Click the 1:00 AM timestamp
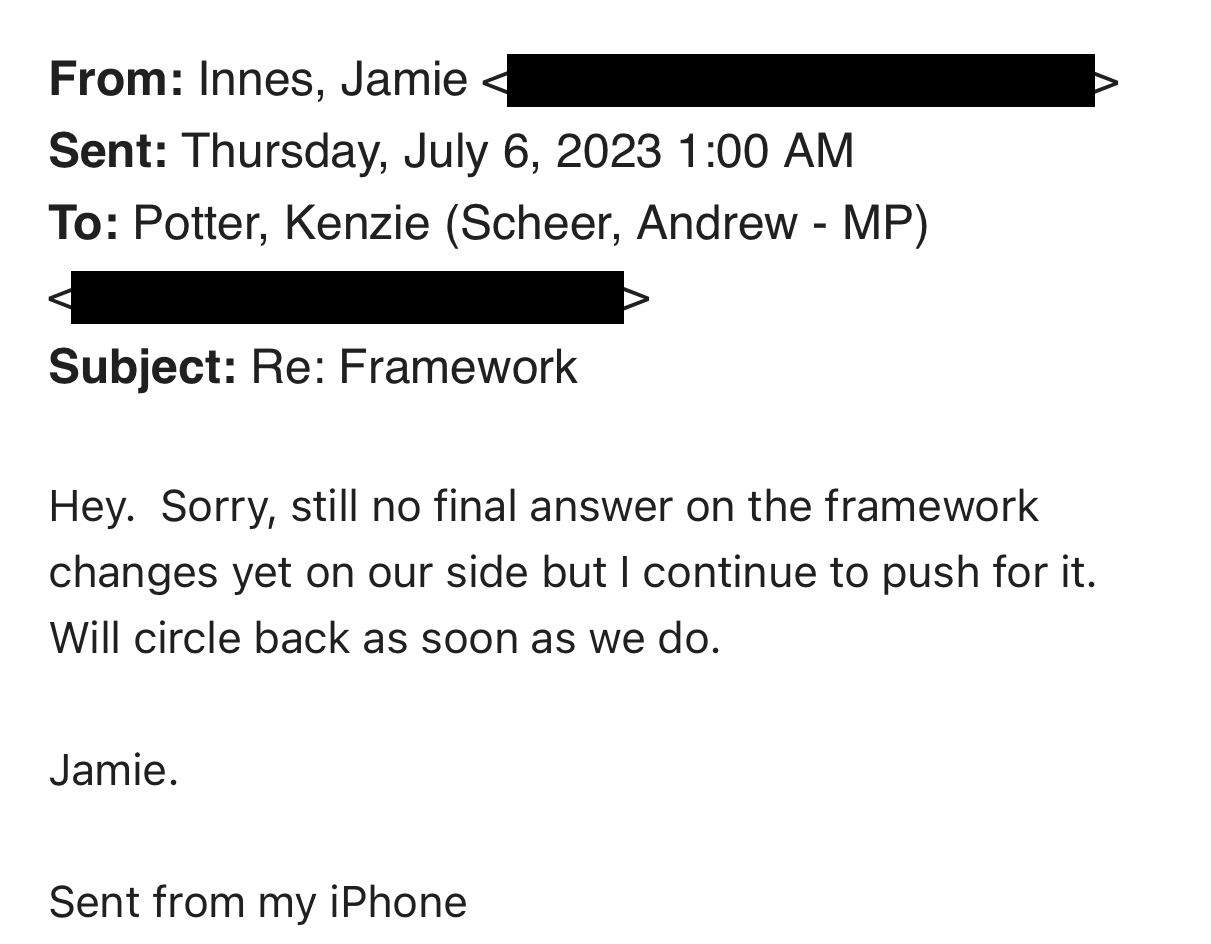Image resolution: width=1211 pixels, height=944 pixels. click(x=765, y=151)
